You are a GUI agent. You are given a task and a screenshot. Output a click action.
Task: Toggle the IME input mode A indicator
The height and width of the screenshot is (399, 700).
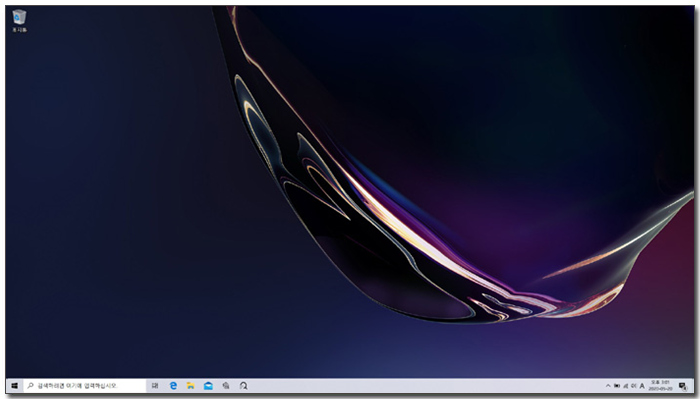point(642,386)
